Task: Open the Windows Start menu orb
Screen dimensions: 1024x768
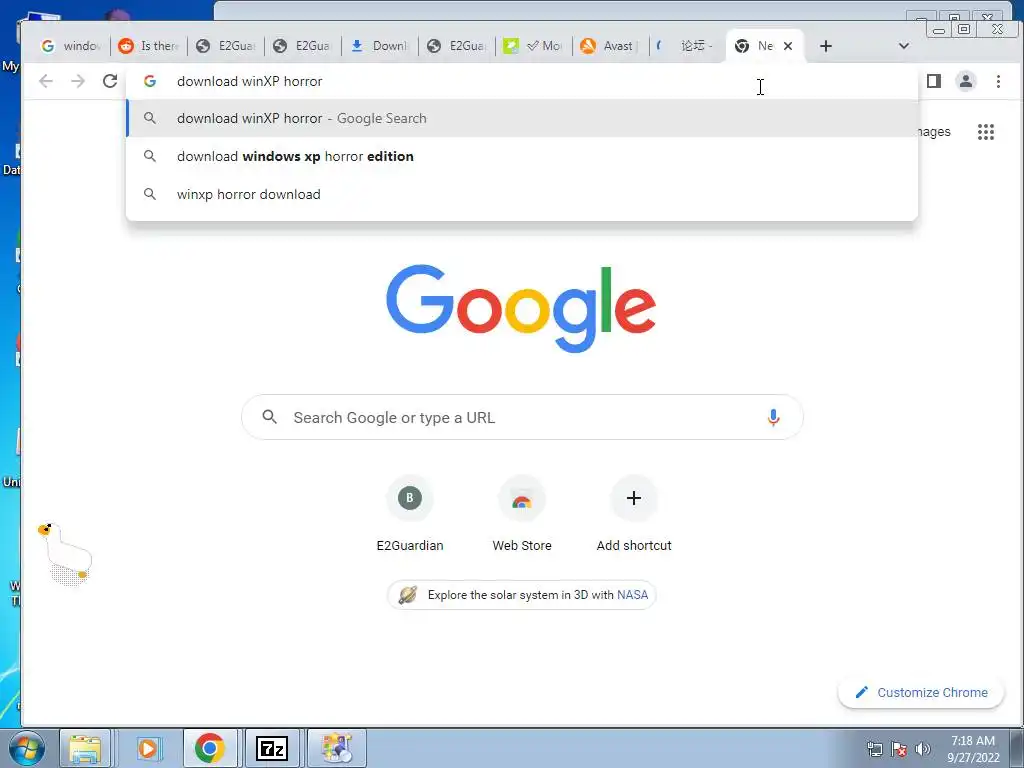Action: [x=25, y=748]
